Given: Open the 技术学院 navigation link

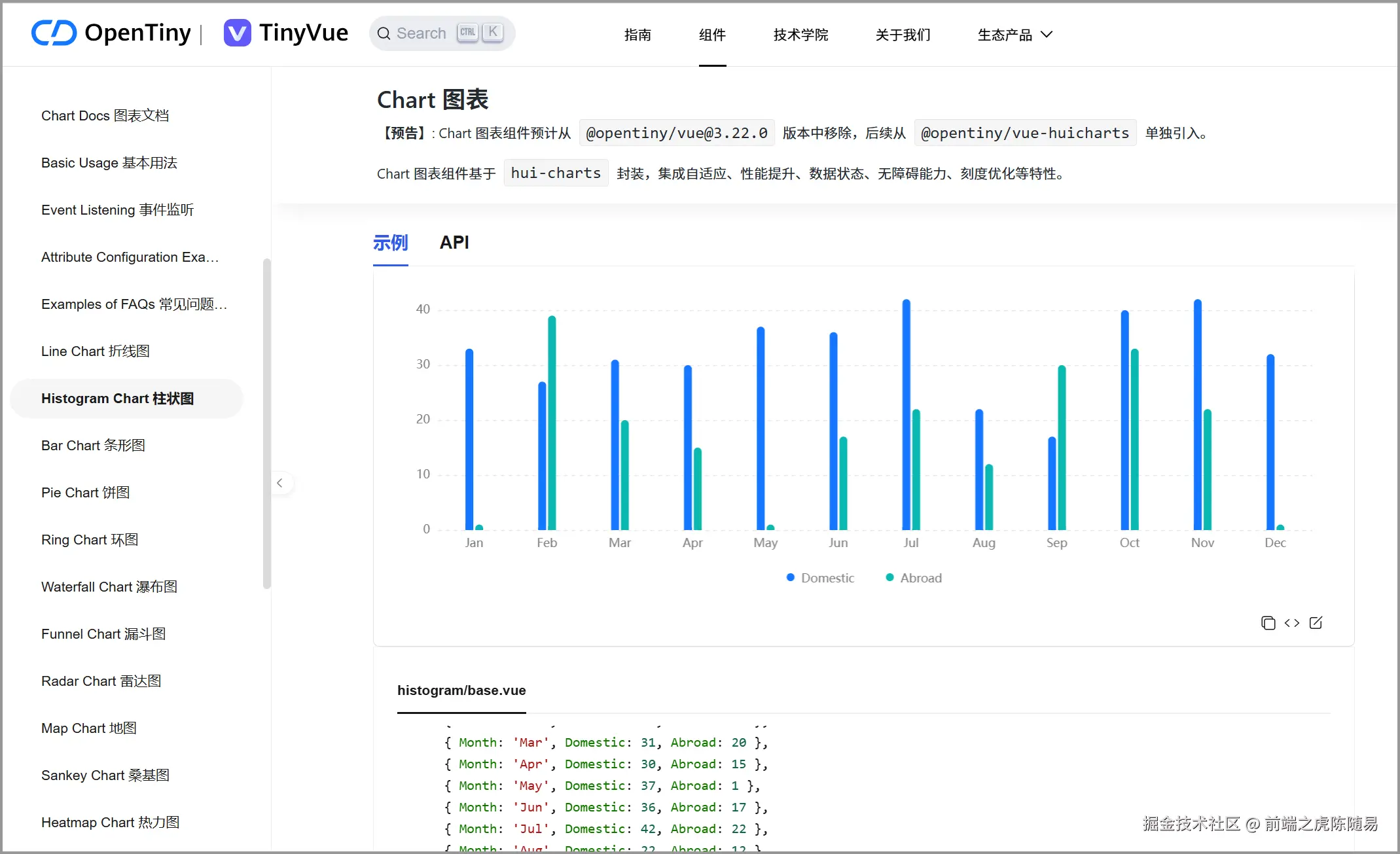Looking at the screenshot, I should (800, 35).
